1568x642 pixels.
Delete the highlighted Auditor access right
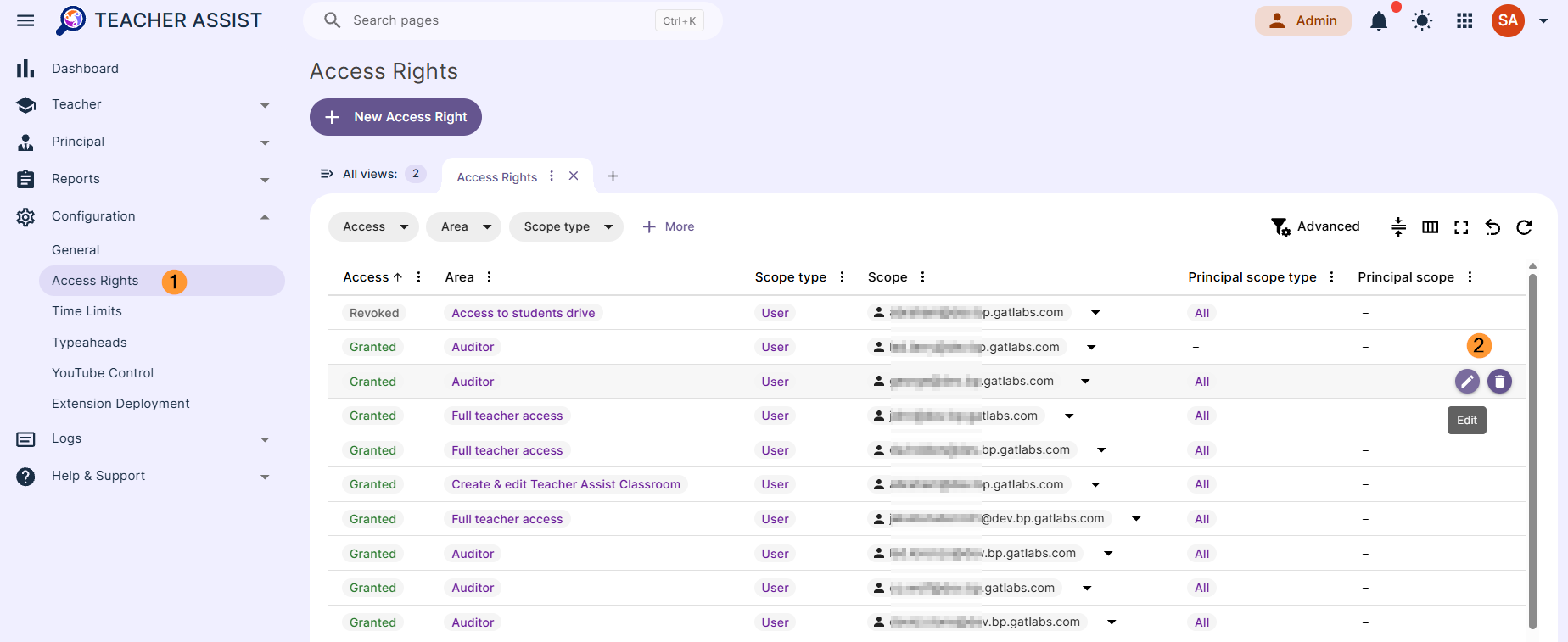pyautogui.click(x=1499, y=382)
